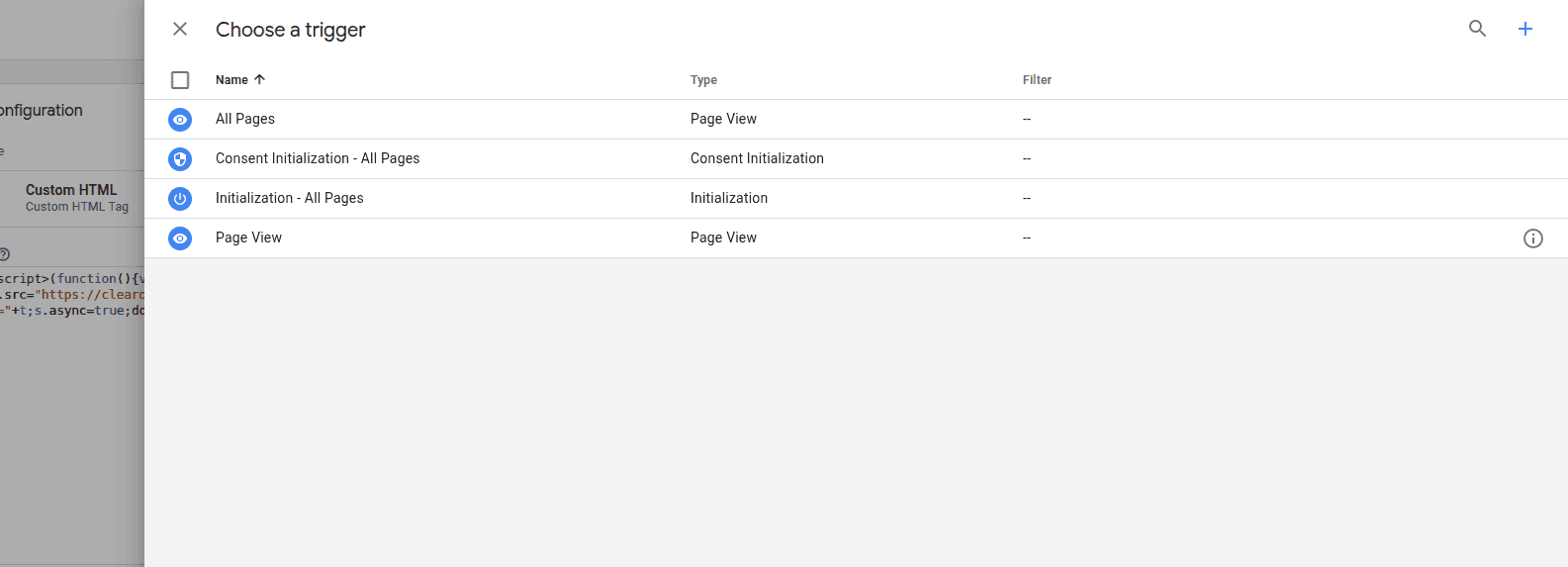The width and height of the screenshot is (1568, 567).
Task: Toggle the select-all triggers checkbox
Action: [x=180, y=80]
